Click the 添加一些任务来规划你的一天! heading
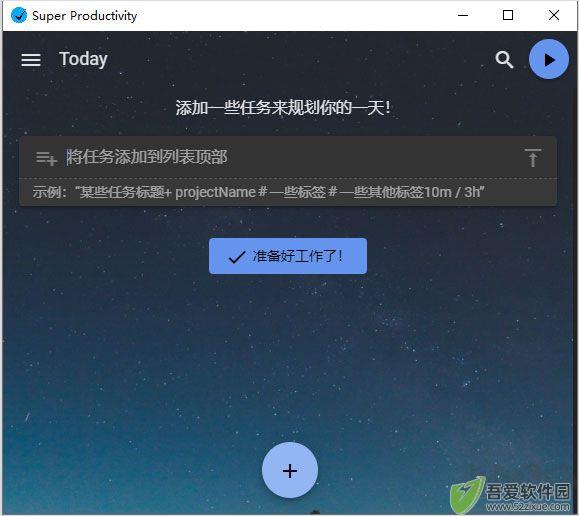579x516 pixels. pyautogui.click(x=283, y=108)
